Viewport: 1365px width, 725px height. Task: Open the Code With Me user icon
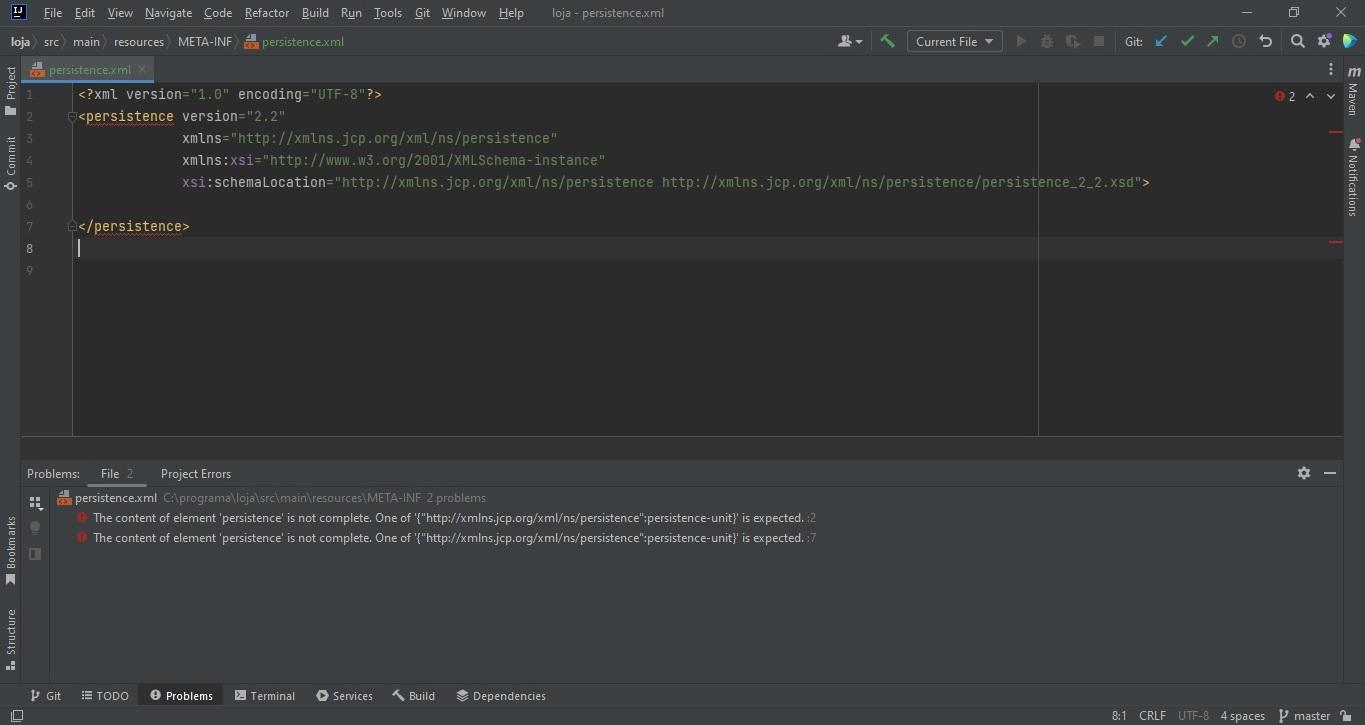coord(850,41)
